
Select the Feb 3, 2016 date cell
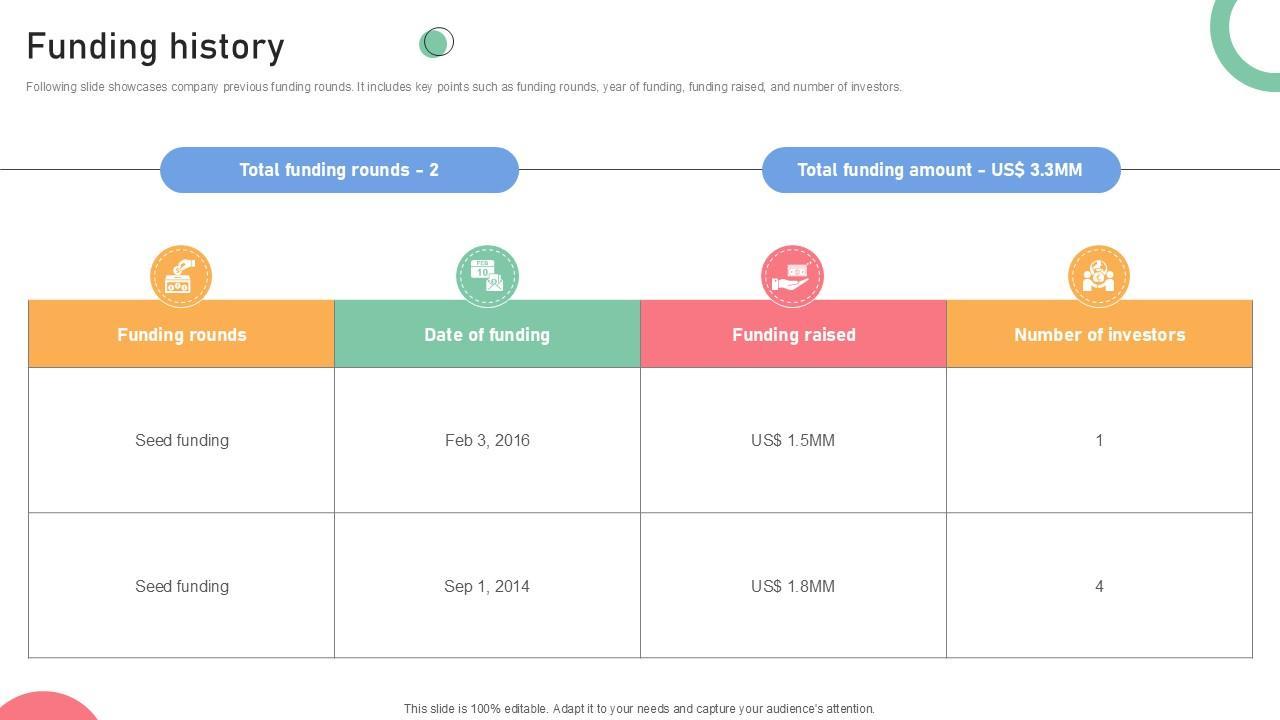point(487,440)
